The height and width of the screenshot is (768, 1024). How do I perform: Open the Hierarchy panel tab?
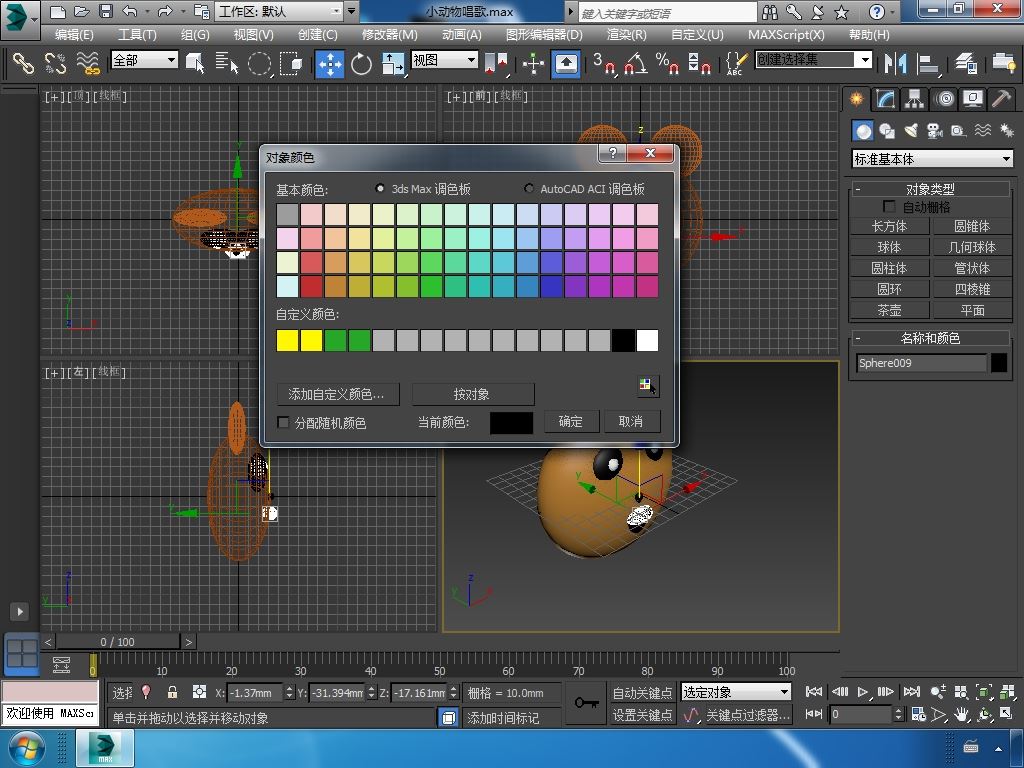(914, 99)
